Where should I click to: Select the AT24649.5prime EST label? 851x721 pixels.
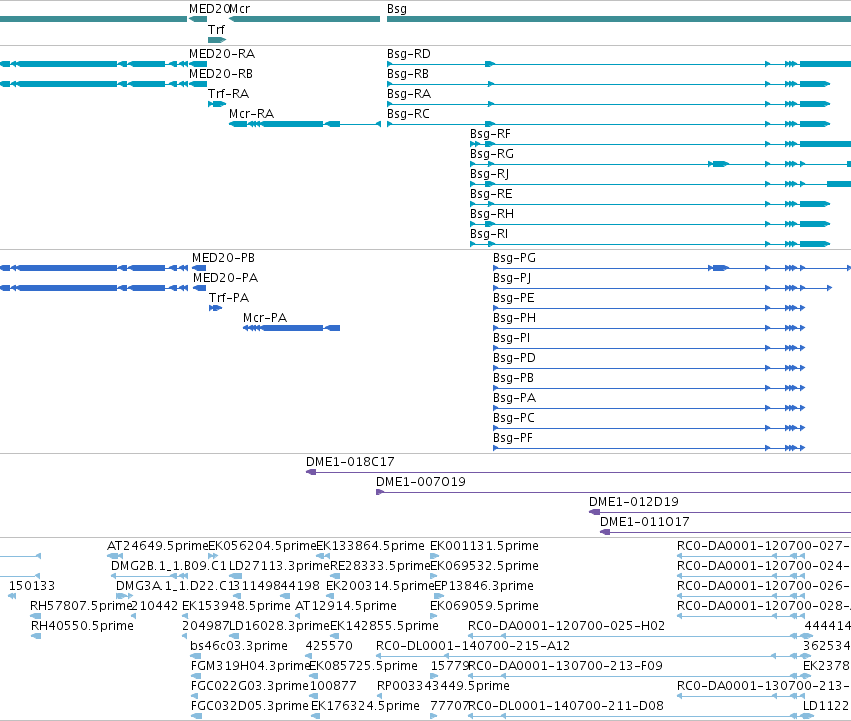tap(157, 546)
